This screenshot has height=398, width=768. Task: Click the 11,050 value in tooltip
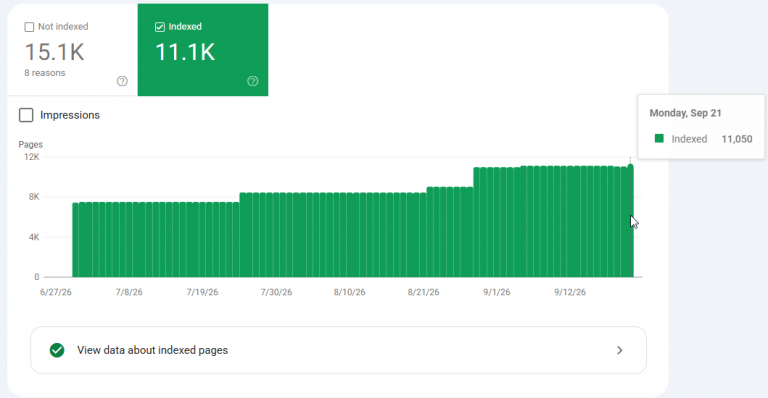point(737,139)
